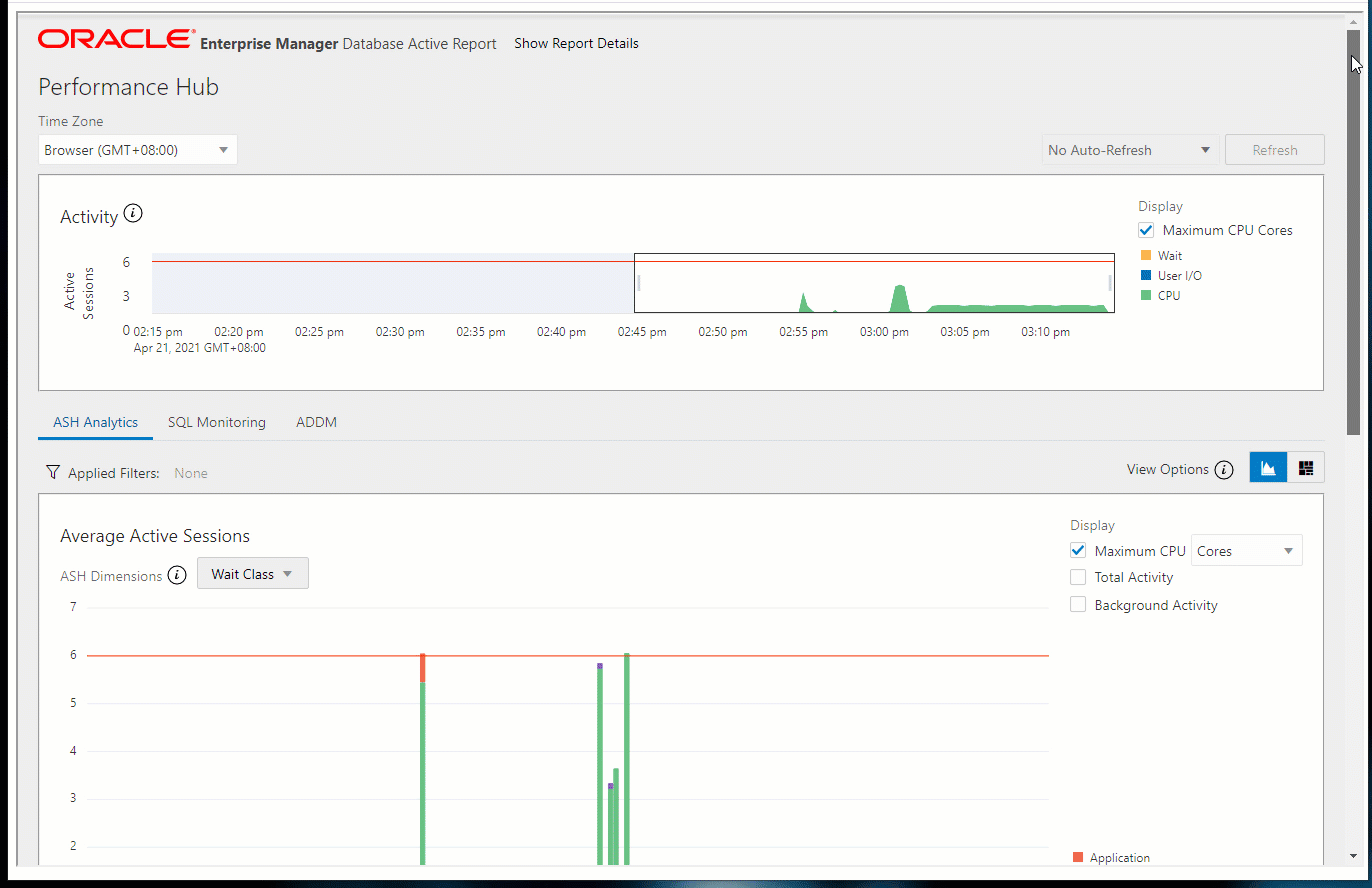Viewport: 1372px width, 888px height.
Task: Click the time range selector left handle
Action: (638, 283)
